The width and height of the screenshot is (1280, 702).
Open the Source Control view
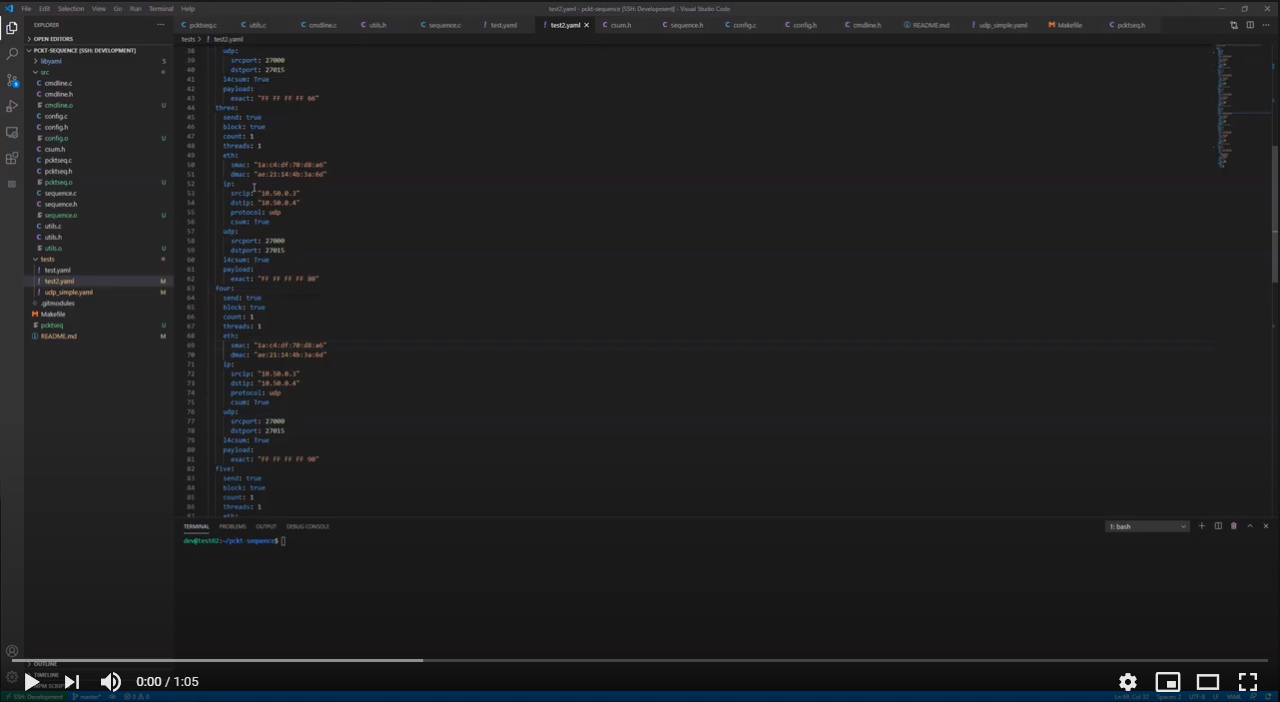12,80
